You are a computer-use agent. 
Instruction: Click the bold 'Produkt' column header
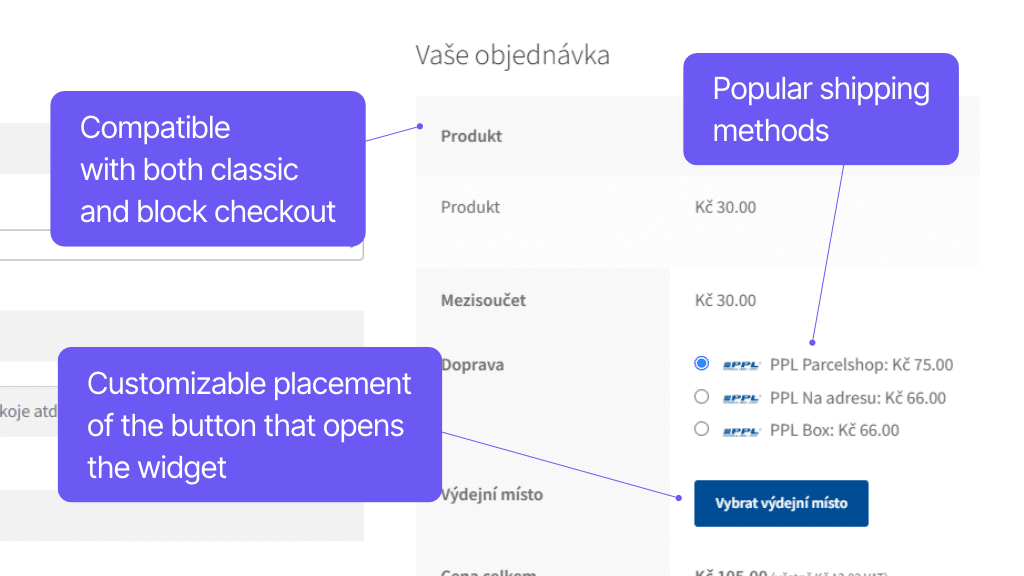tap(472, 136)
